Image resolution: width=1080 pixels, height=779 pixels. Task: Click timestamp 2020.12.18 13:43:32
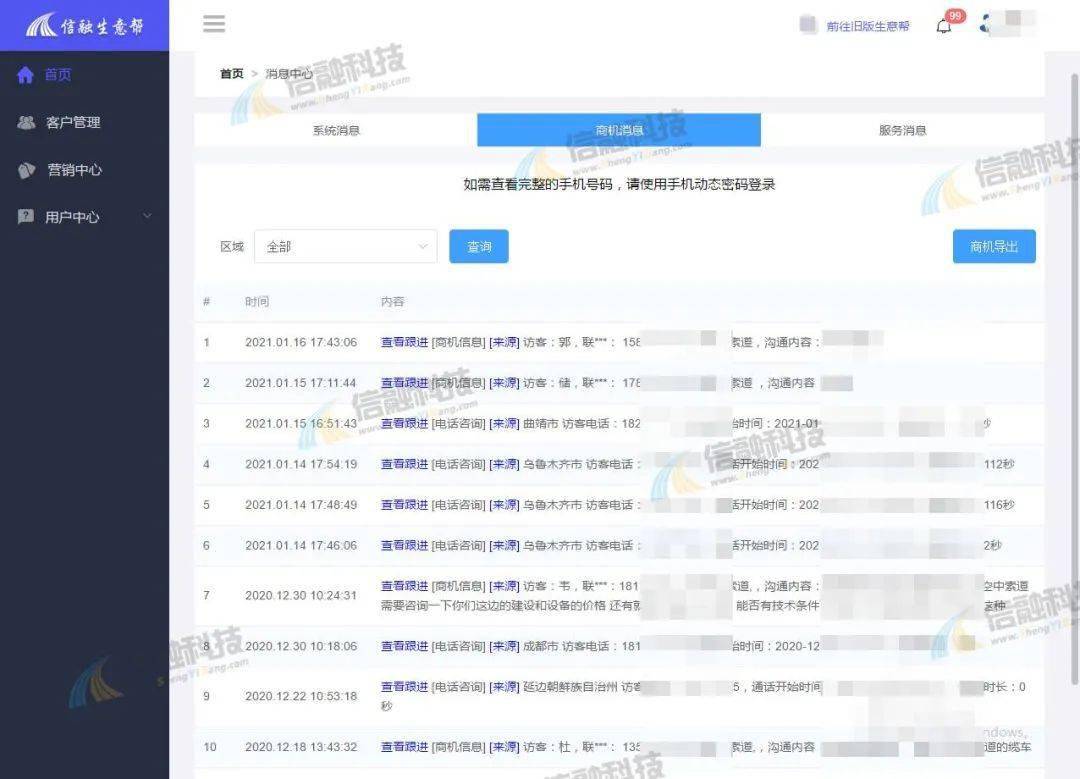(301, 747)
